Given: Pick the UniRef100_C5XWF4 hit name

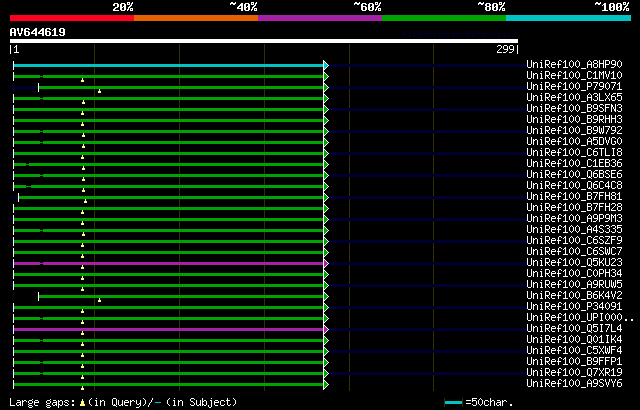Looking at the screenshot, I should (574, 351).
